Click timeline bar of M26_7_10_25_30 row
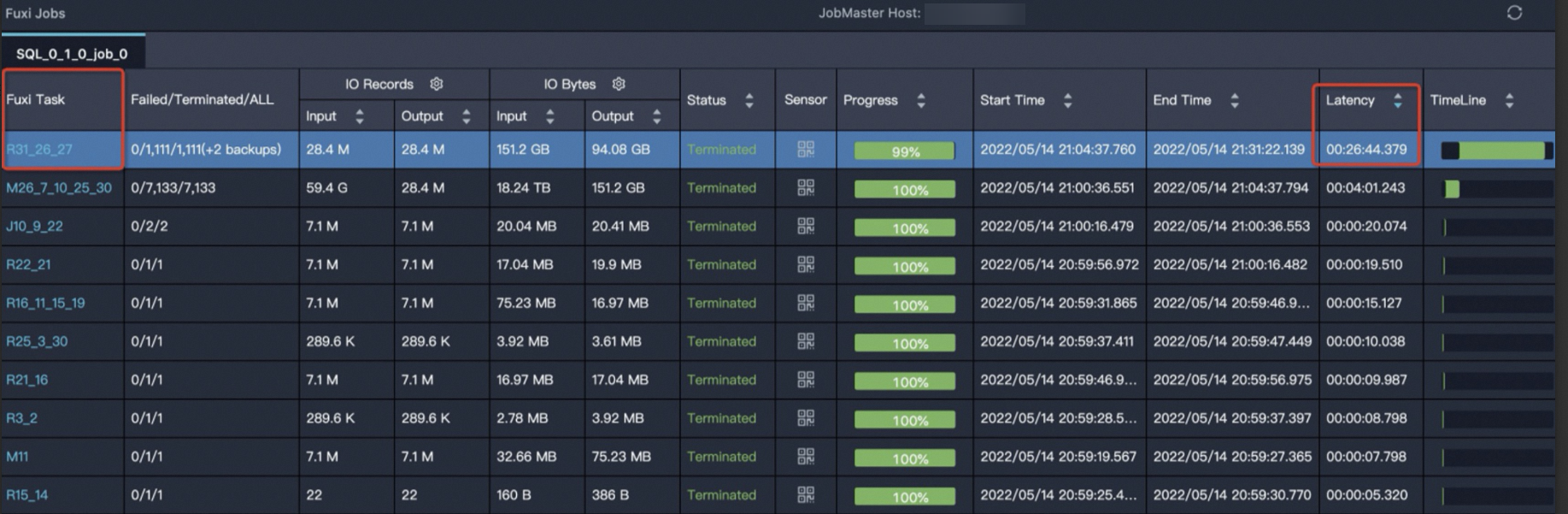Screen dimensions: 1568x514 [x=1496, y=189]
